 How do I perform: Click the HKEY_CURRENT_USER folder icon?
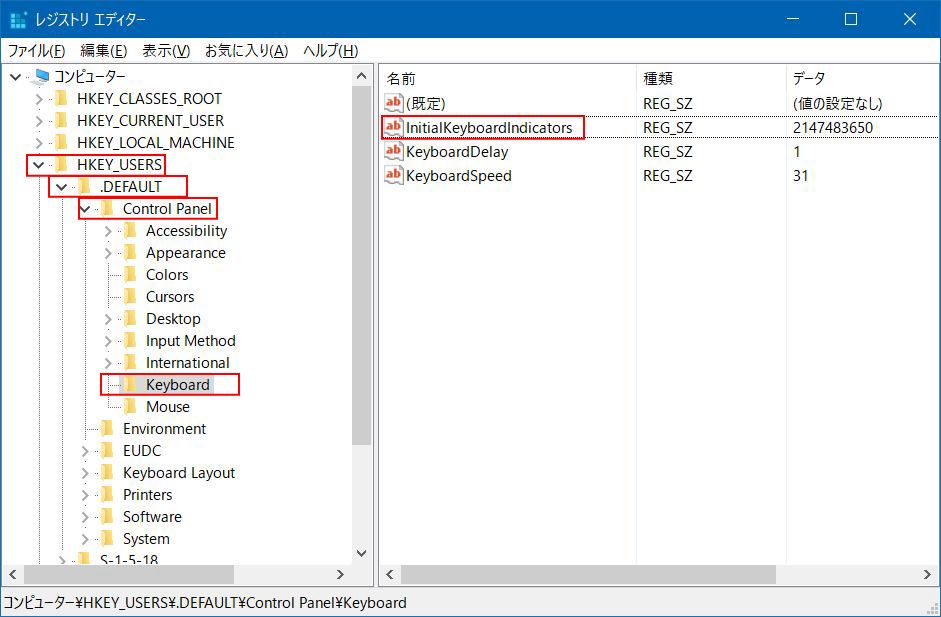[61, 121]
